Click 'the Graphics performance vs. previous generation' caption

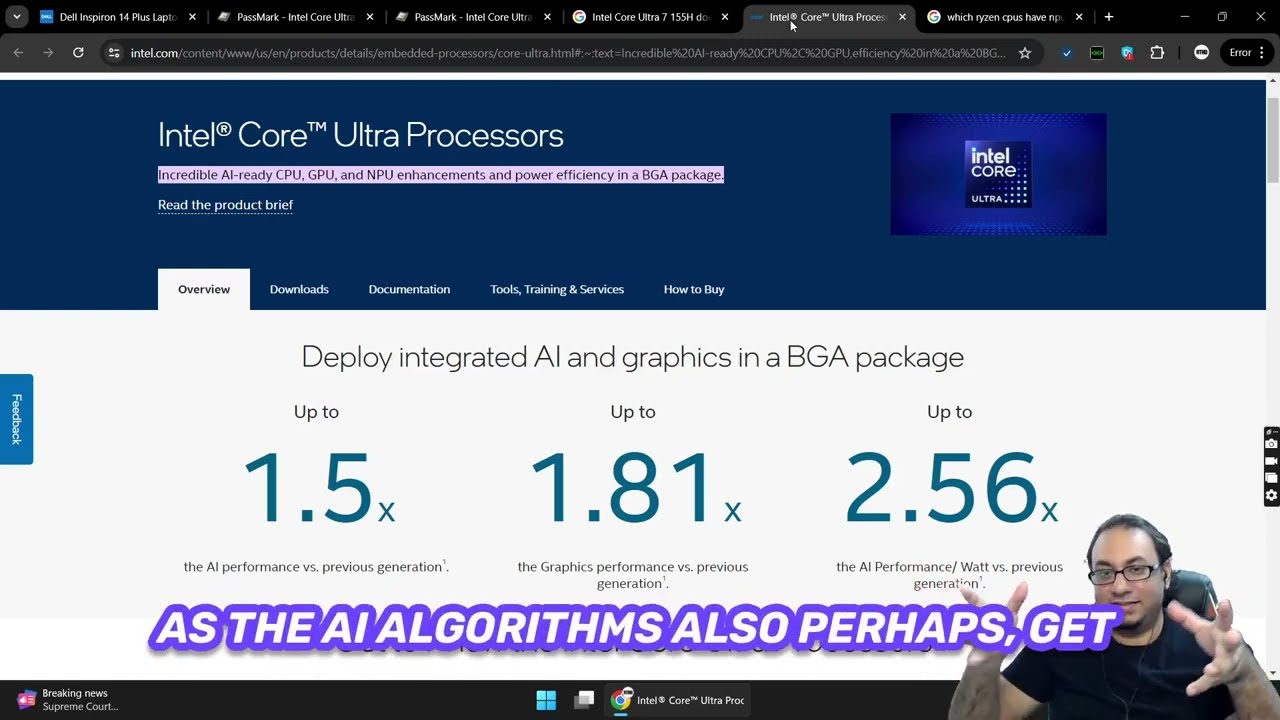coord(632,575)
